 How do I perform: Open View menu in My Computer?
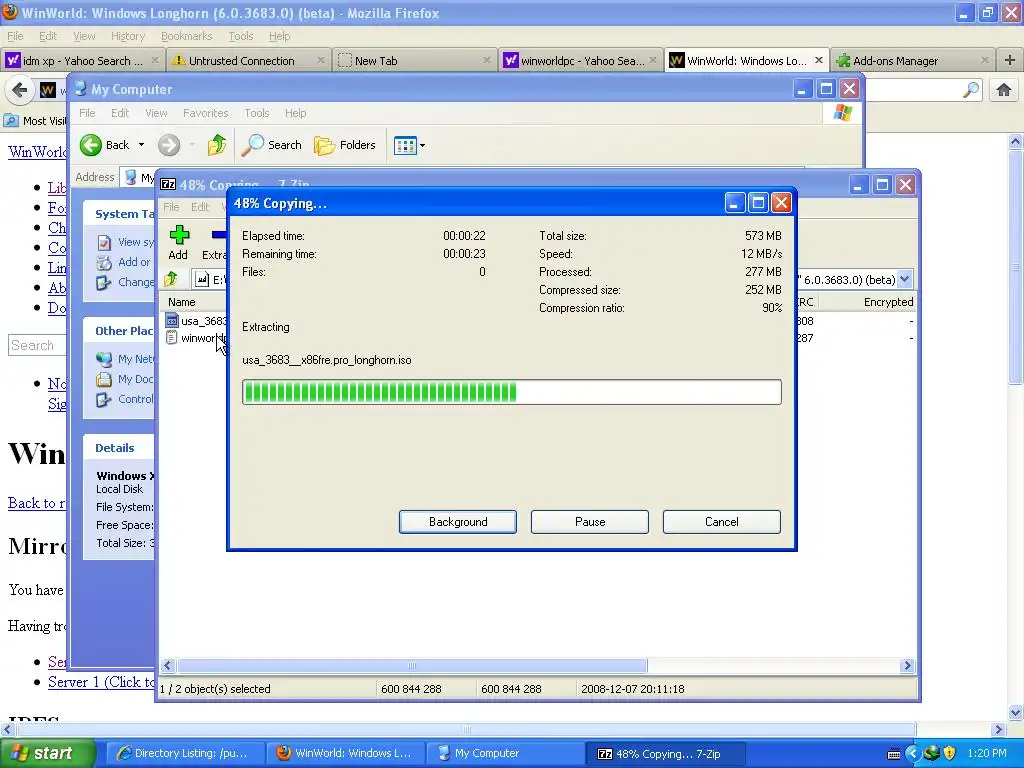156,113
